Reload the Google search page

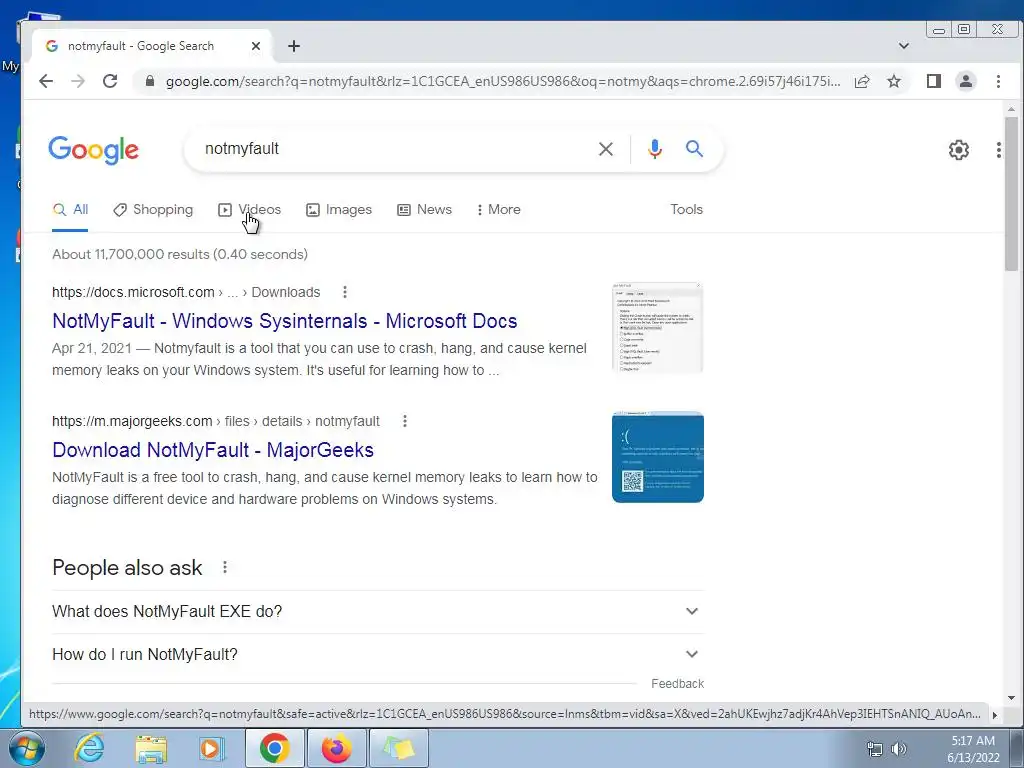[110, 81]
